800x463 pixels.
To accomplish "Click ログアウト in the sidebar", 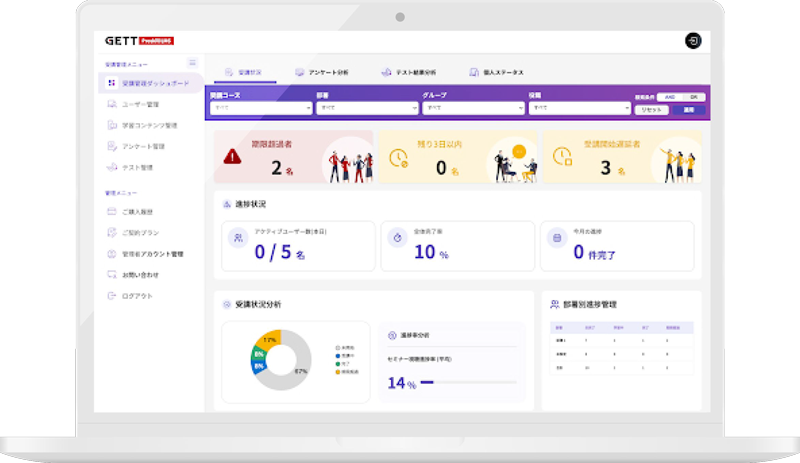I will (x=137, y=296).
